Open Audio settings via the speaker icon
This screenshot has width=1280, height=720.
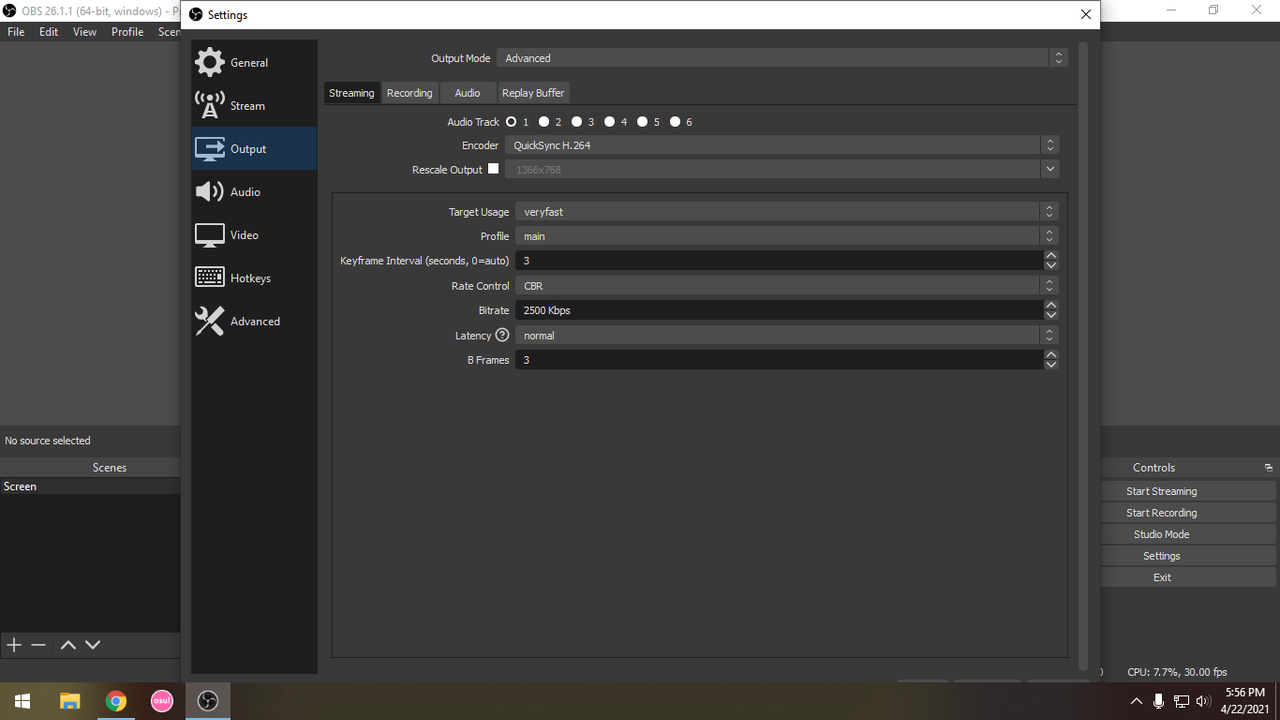[x=210, y=192]
